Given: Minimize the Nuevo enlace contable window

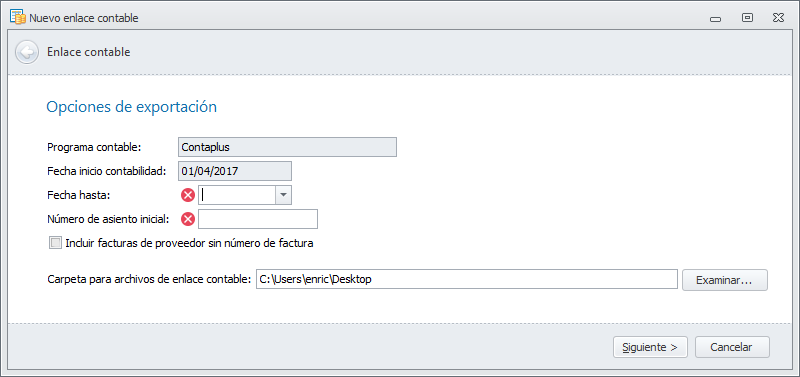Looking at the screenshot, I should [715, 18].
